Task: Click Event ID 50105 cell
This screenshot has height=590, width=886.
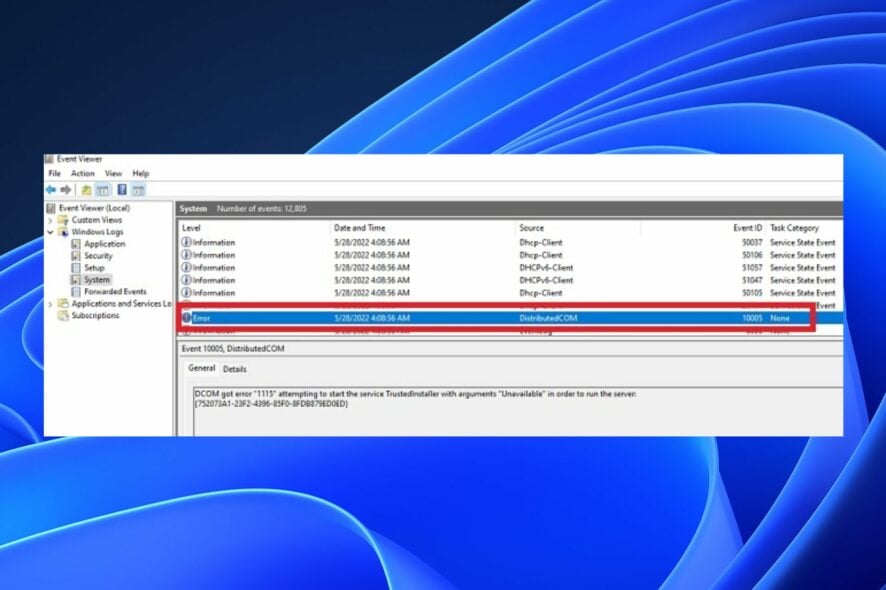Action: point(752,293)
